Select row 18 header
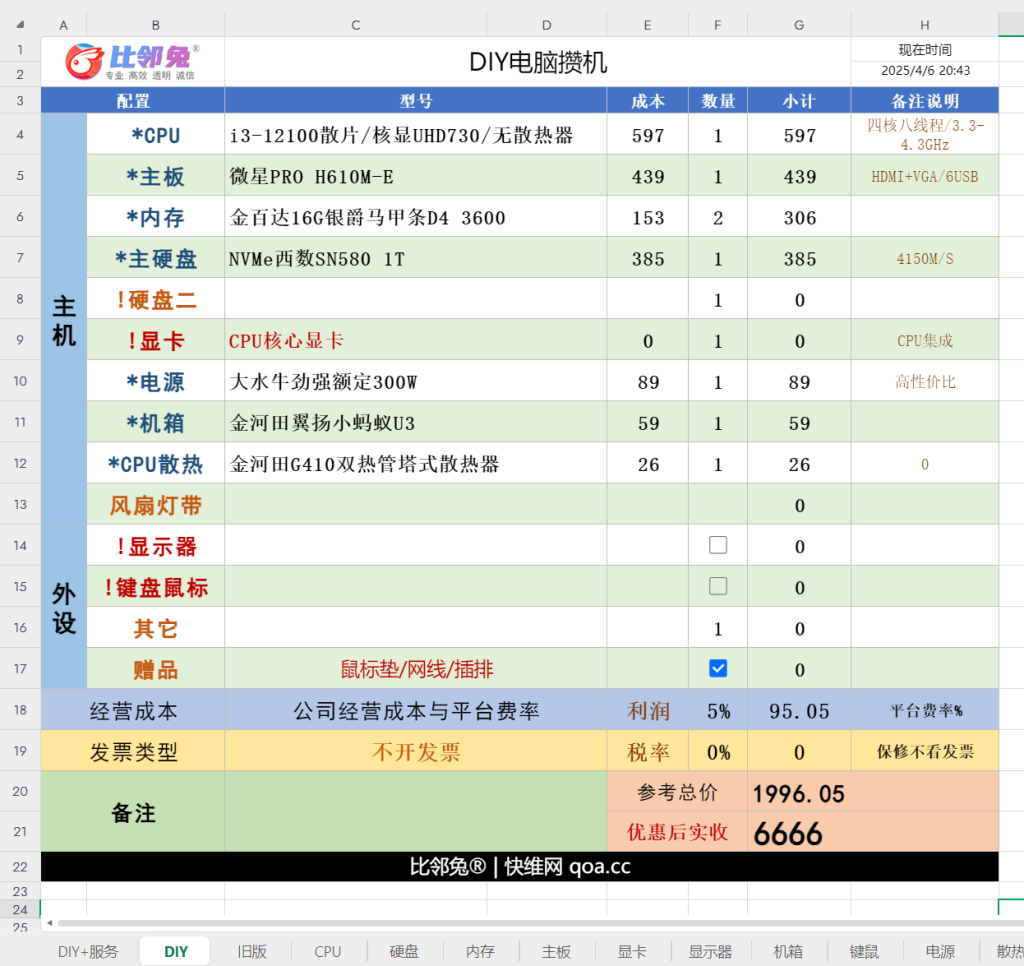The width and height of the screenshot is (1024, 966). [x=20, y=710]
